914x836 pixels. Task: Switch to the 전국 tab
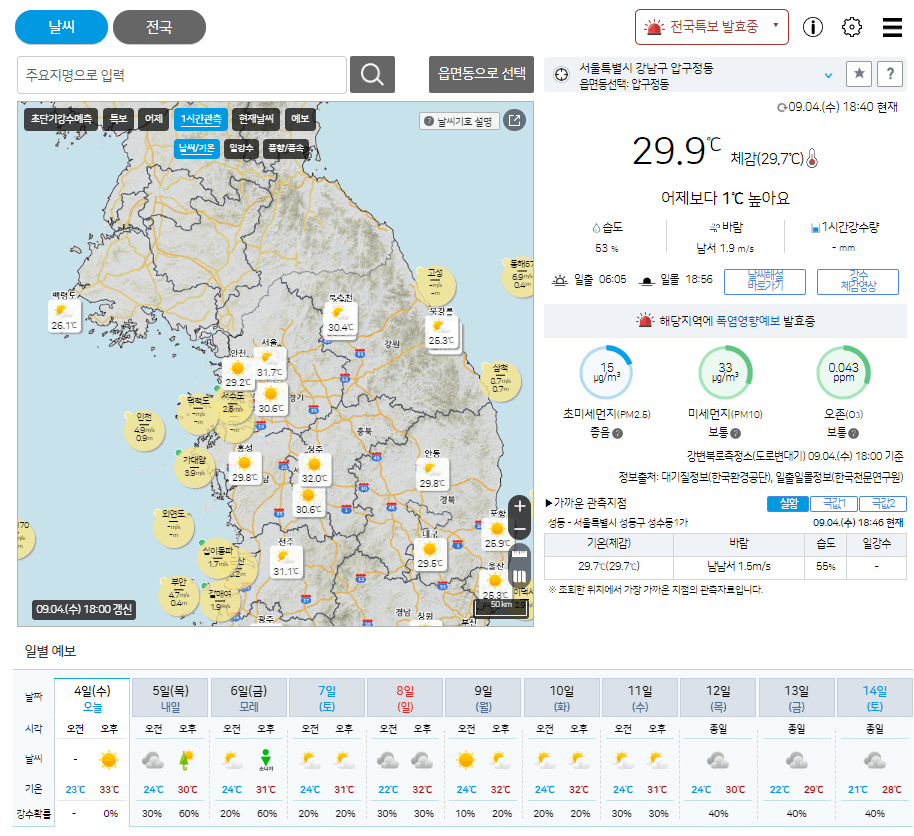[158, 27]
